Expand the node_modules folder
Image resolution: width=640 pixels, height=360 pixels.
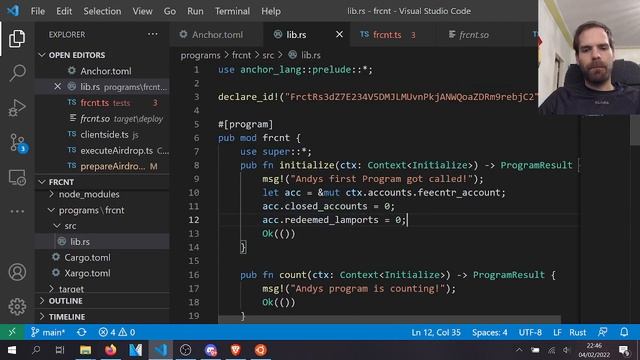click(102, 194)
